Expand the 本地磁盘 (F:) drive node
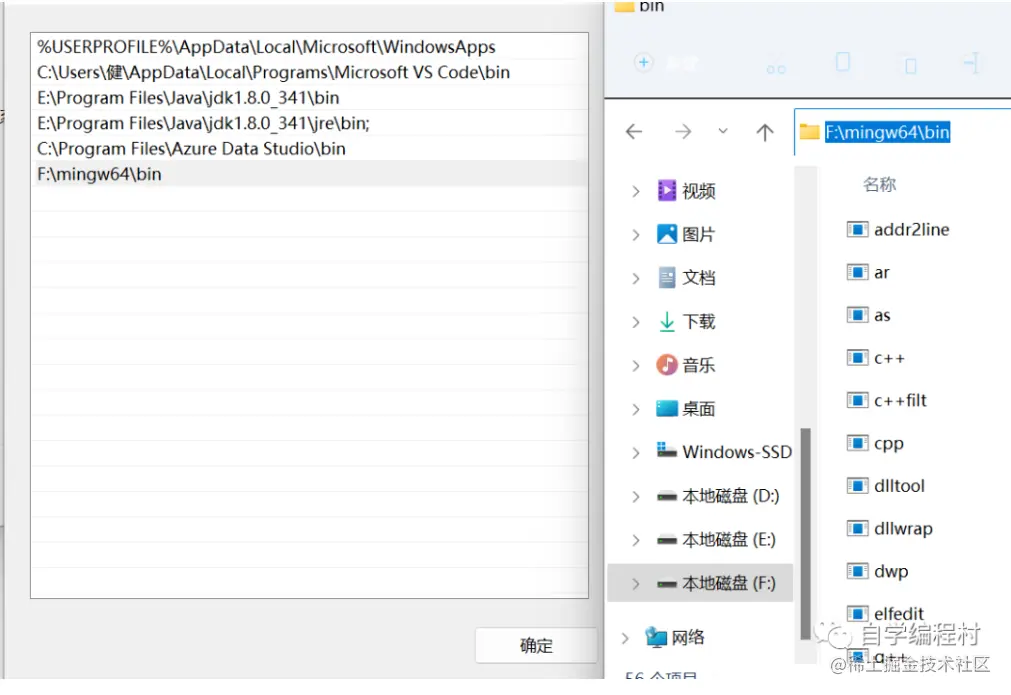The height and width of the screenshot is (695, 1011). coord(636,583)
